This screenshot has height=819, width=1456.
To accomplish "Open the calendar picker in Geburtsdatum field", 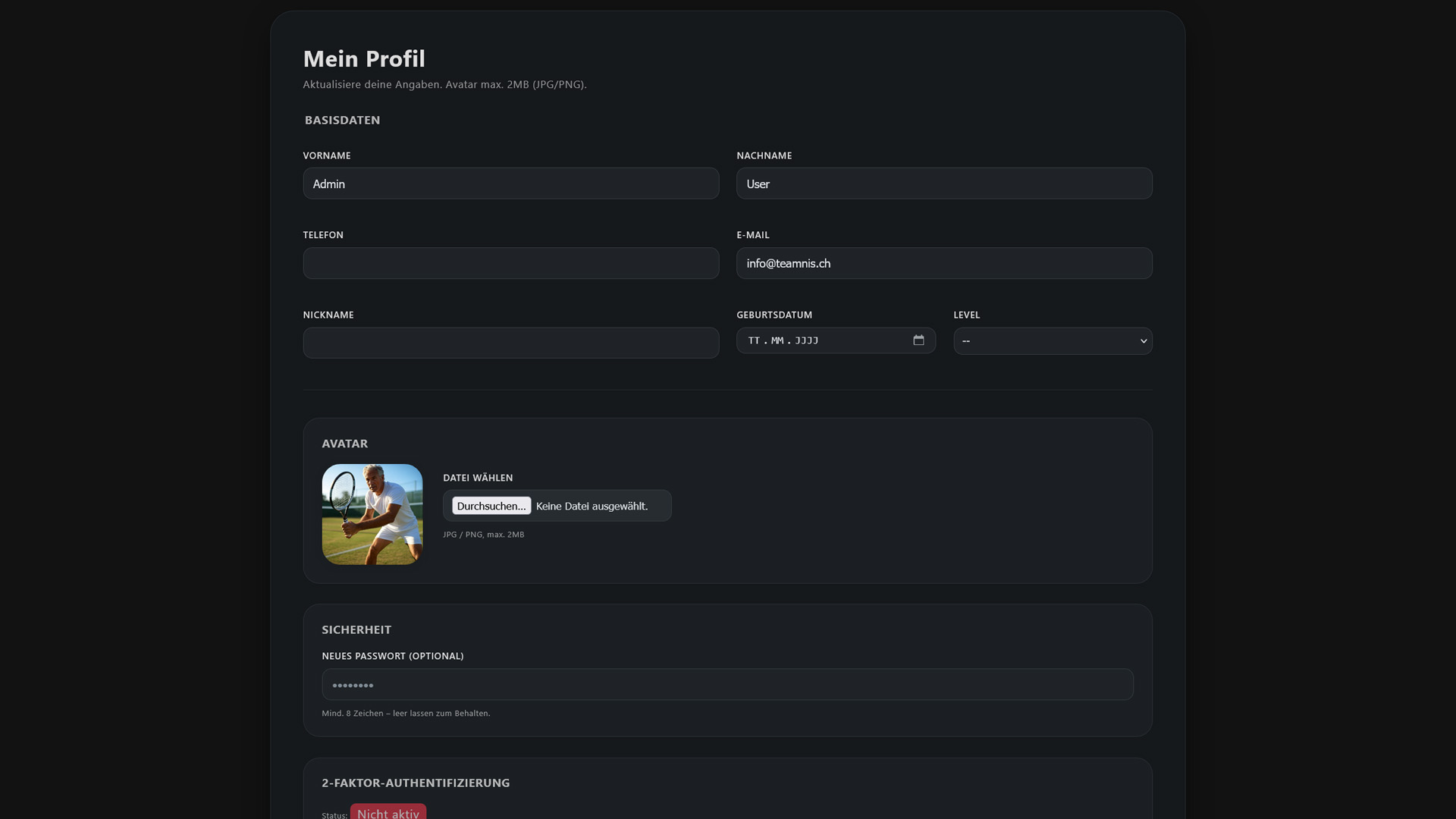I will (x=918, y=340).
